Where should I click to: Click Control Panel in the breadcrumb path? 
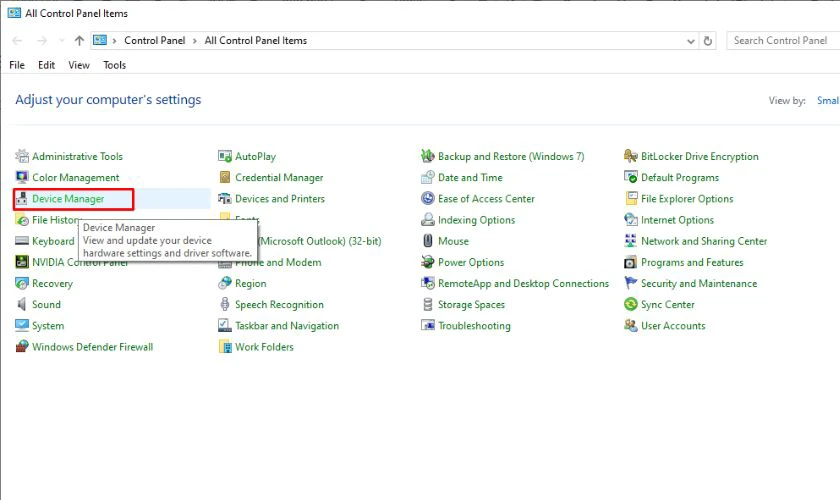coord(154,41)
